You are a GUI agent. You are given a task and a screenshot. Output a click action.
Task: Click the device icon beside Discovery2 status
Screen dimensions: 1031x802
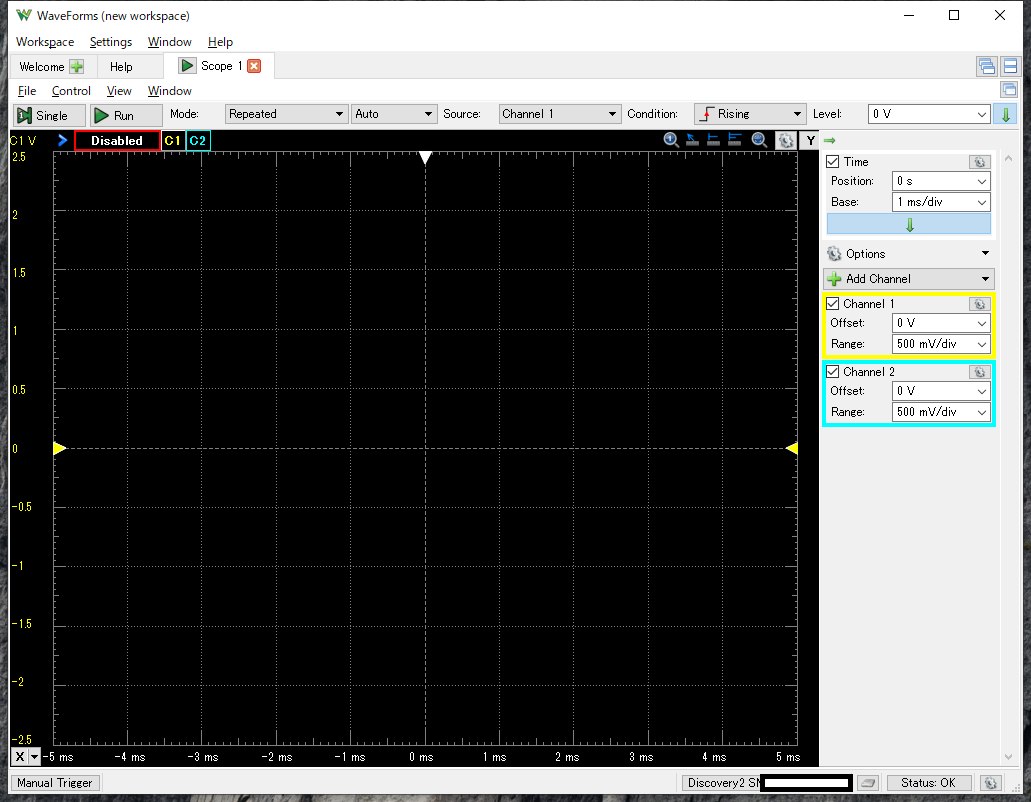(868, 783)
